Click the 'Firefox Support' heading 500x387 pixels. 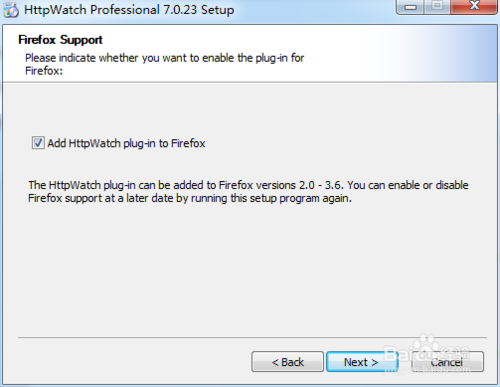[x=60, y=40]
